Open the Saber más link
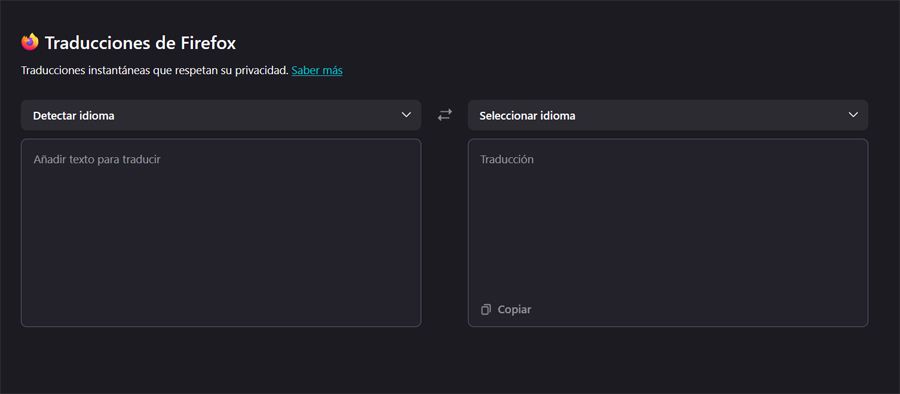 pyautogui.click(x=317, y=71)
